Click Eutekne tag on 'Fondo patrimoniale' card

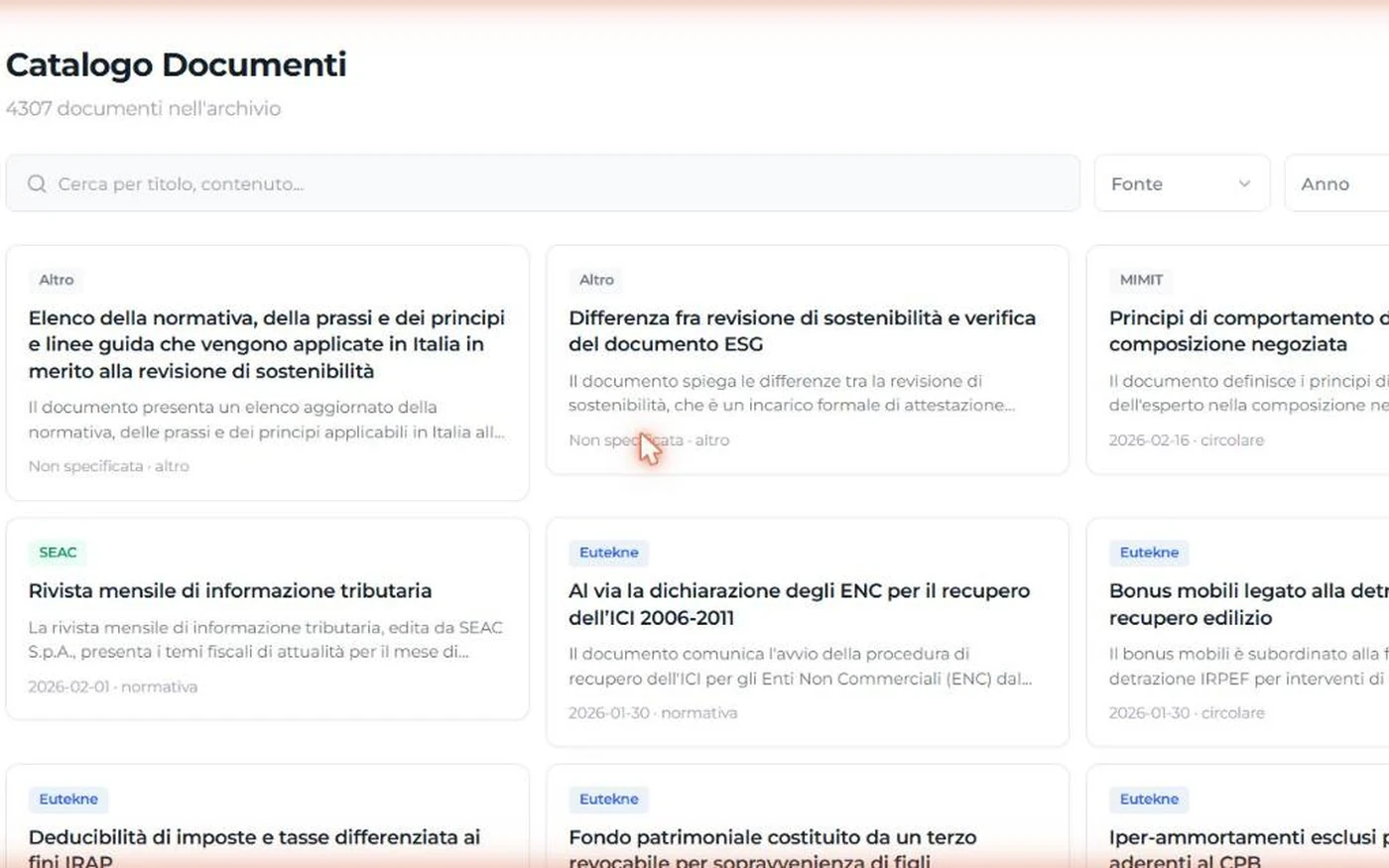(x=609, y=799)
